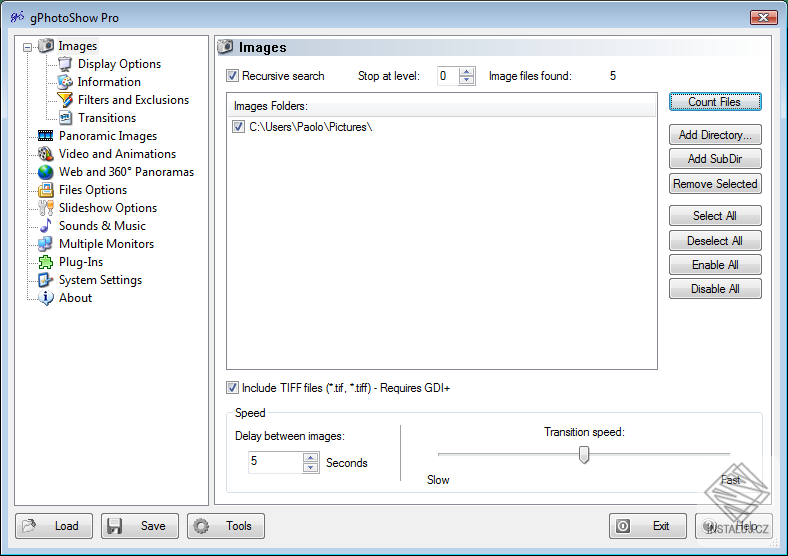Decrease the Stop at level value
788x556 pixels.
click(467, 80)
